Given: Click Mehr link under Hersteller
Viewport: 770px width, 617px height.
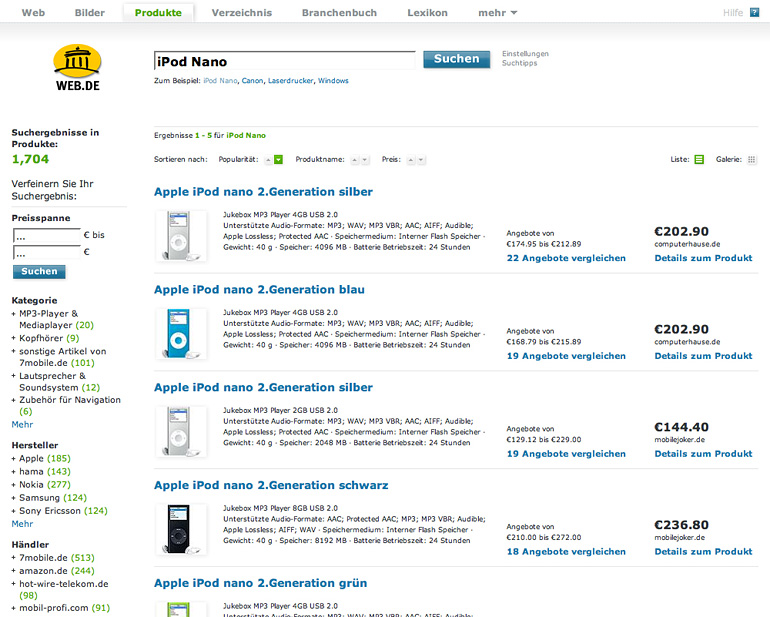Looking at the screenshot, I should tap(22, 524).
